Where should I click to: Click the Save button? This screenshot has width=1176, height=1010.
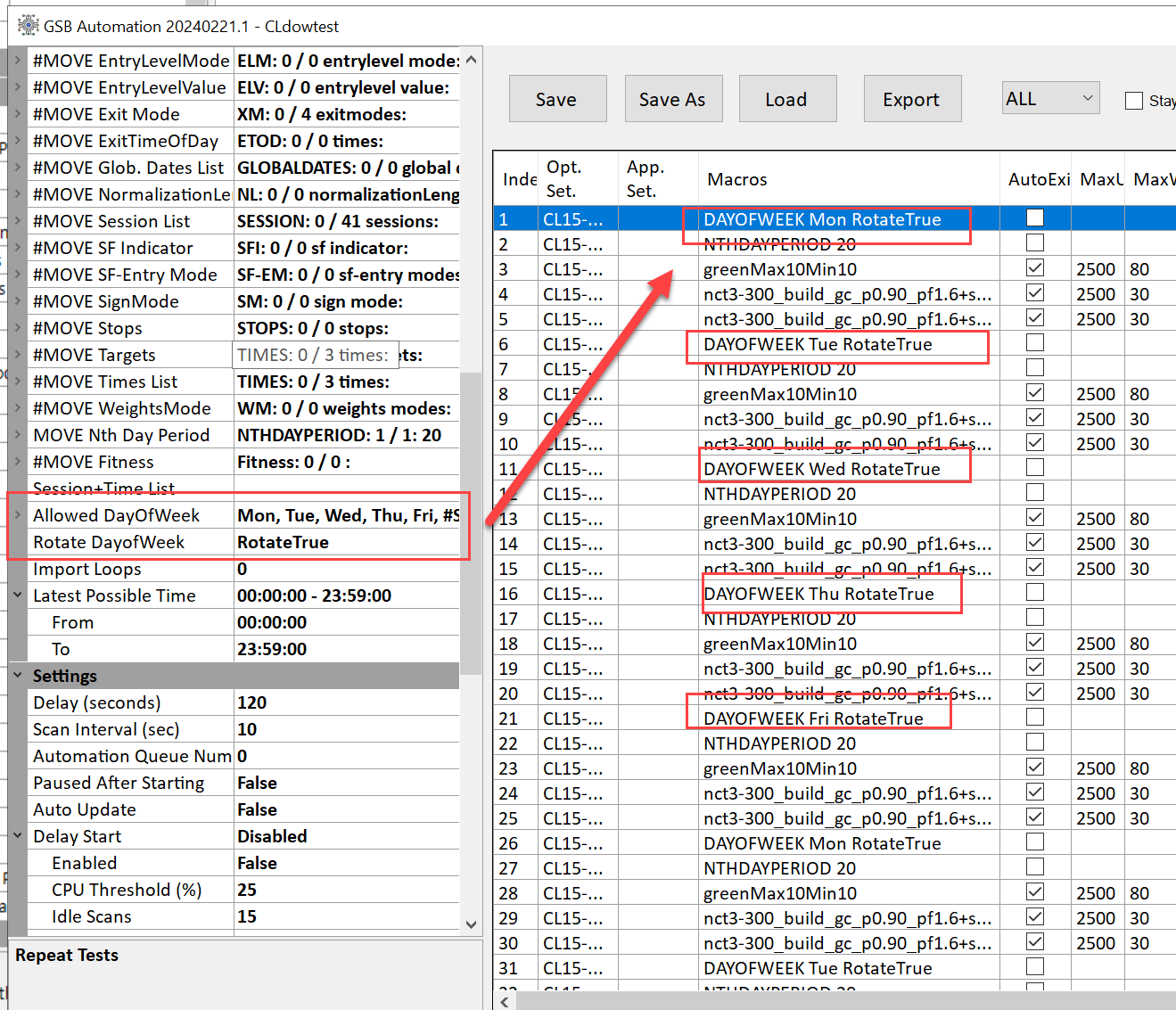pos(557,99)
